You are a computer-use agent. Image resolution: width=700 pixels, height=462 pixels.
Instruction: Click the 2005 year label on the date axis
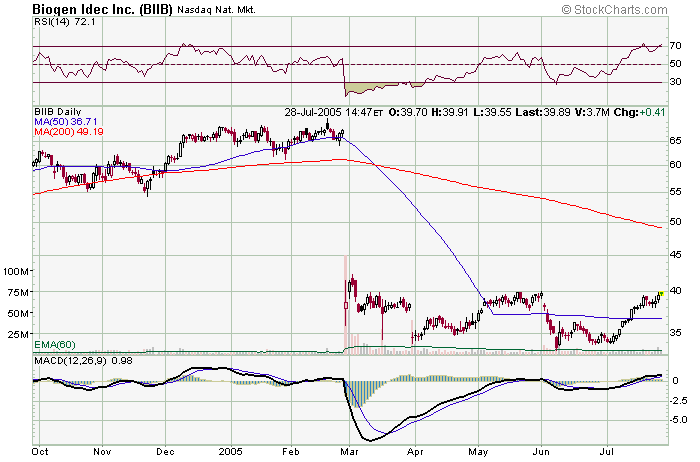[x=231, y=452]
